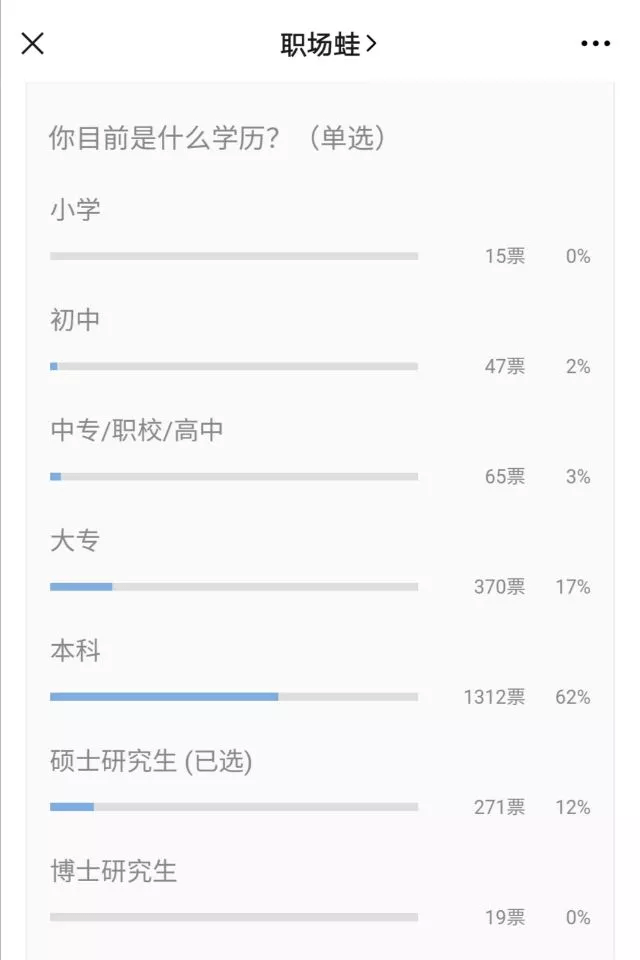Select the 硕士研究生 (已选) option

click(x=151, y=761)
